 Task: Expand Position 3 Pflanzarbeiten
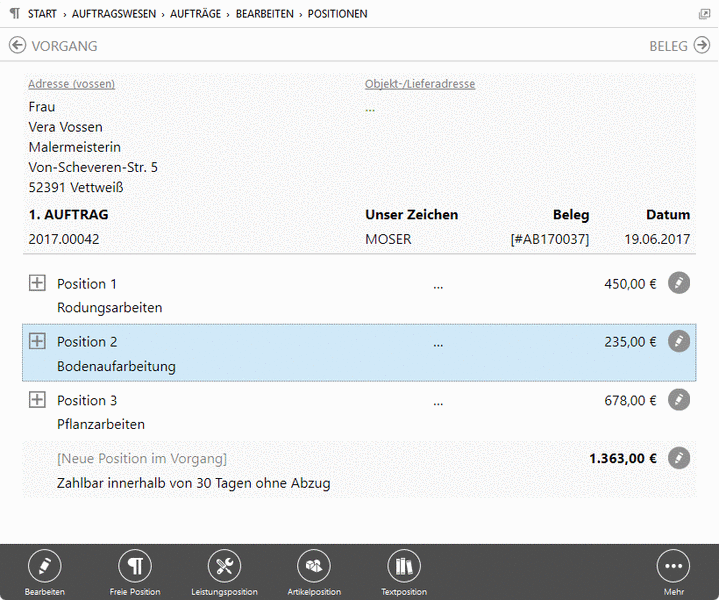pyautogui.click(x=37, y=400)
